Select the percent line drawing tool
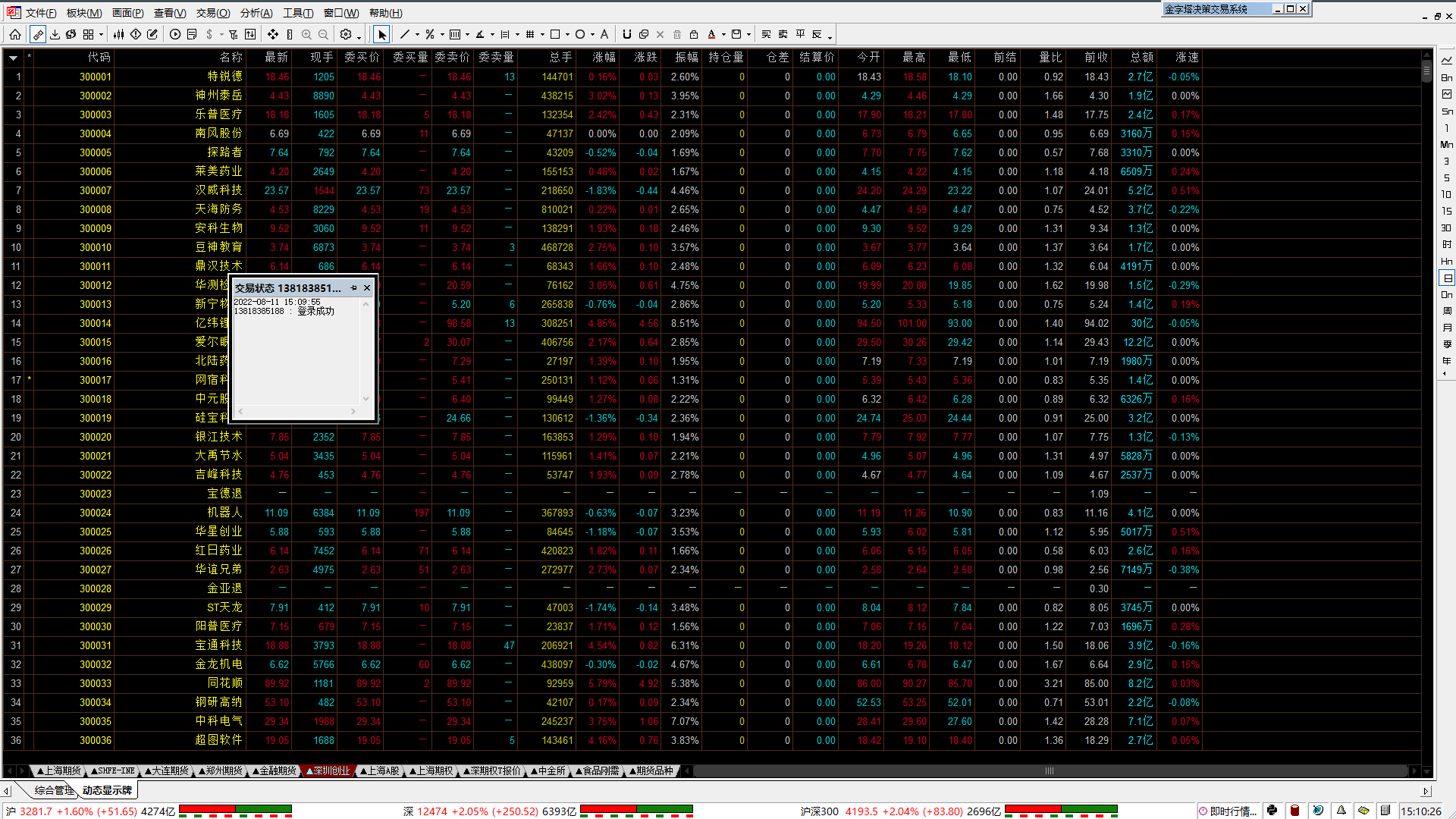The image size is (1456, 819). click(x=430, y=34)
